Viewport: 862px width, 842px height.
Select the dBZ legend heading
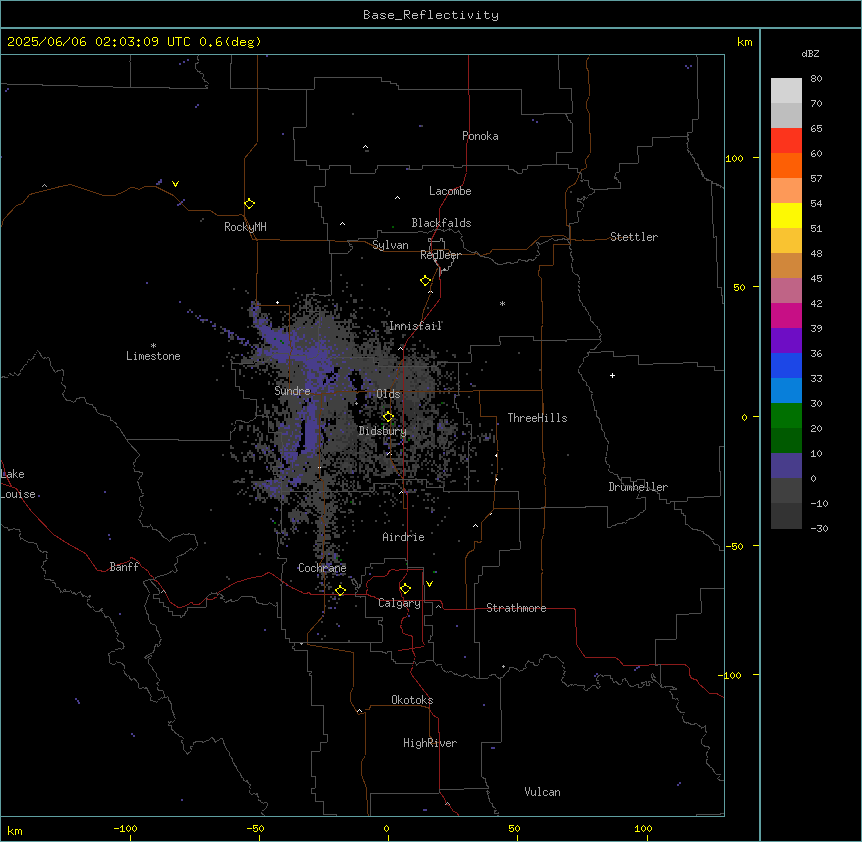point(810,54)
